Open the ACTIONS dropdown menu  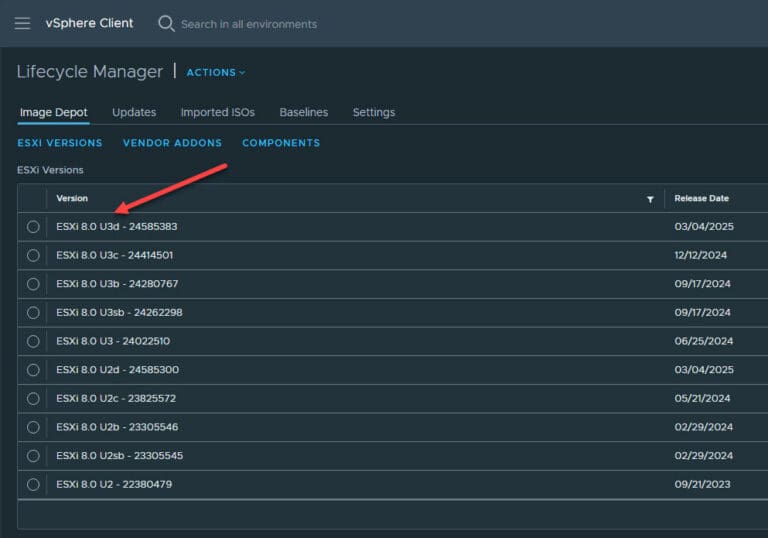pyautogui.click(x=216, y=73)
